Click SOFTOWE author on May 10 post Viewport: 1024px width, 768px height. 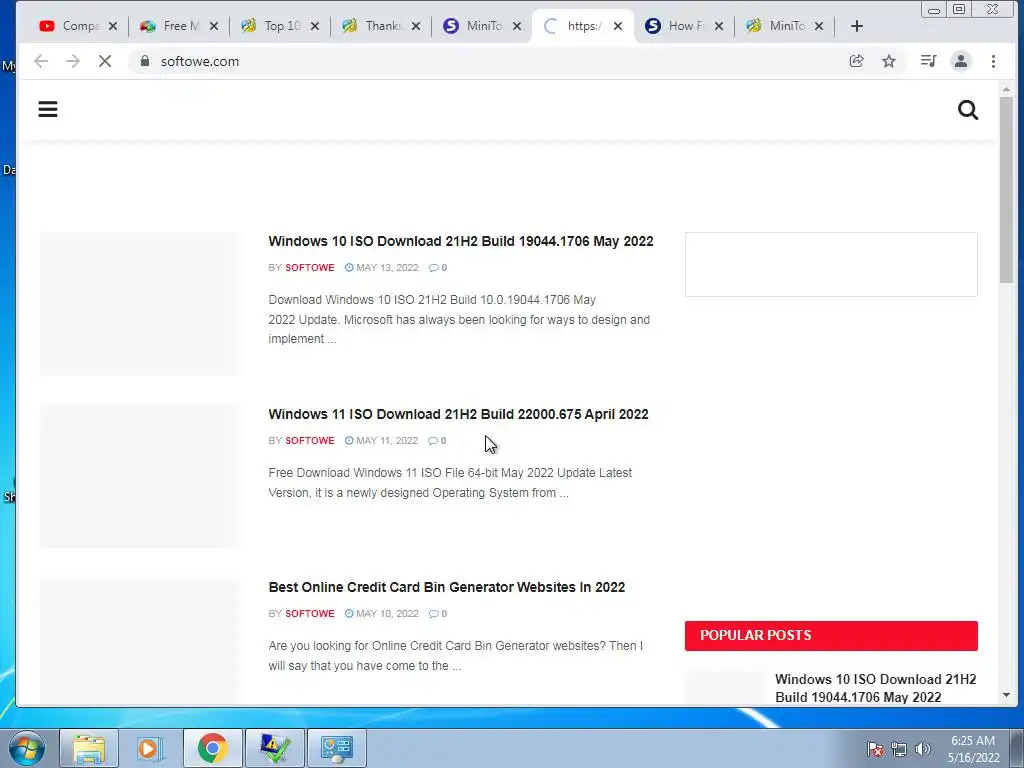[x=310, y=614]
